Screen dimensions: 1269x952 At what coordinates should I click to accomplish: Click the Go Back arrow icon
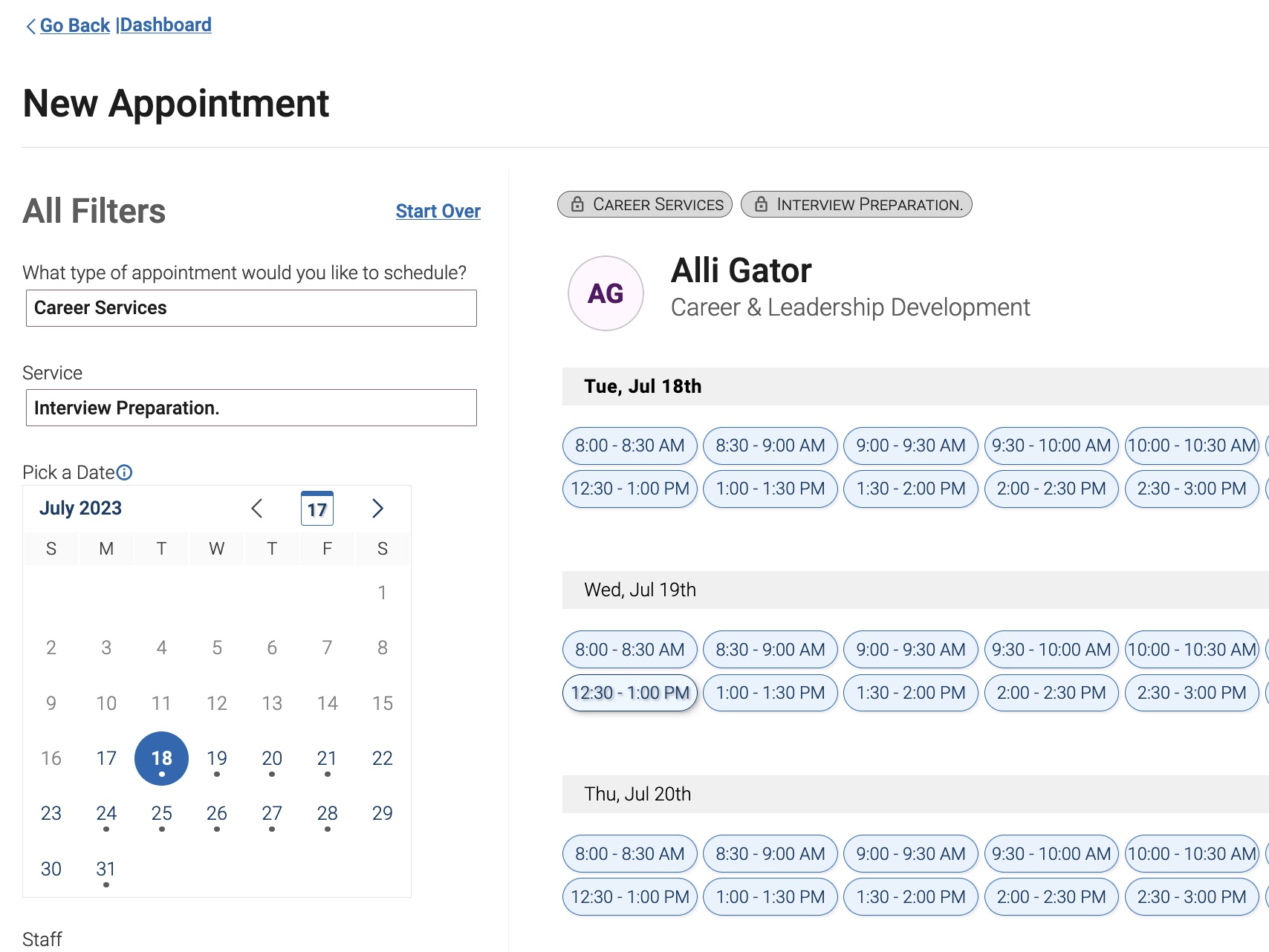click(x=30, y=27)
